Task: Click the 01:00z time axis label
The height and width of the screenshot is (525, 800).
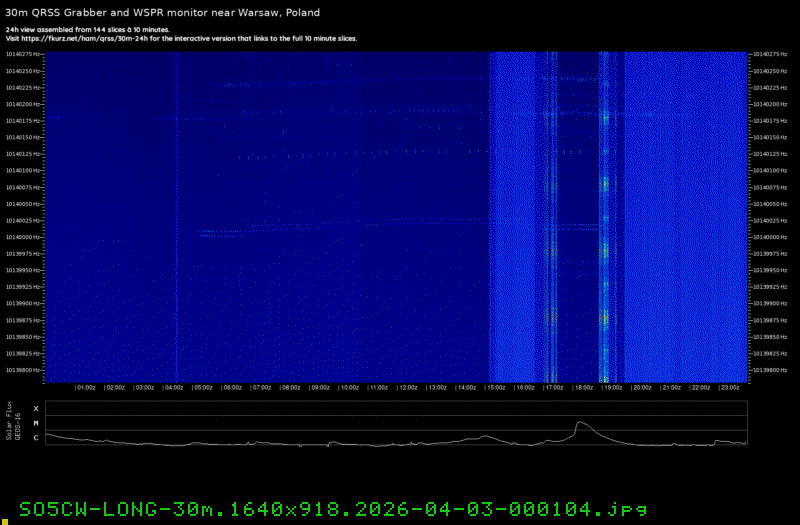Action: click(x=86, y=387)
